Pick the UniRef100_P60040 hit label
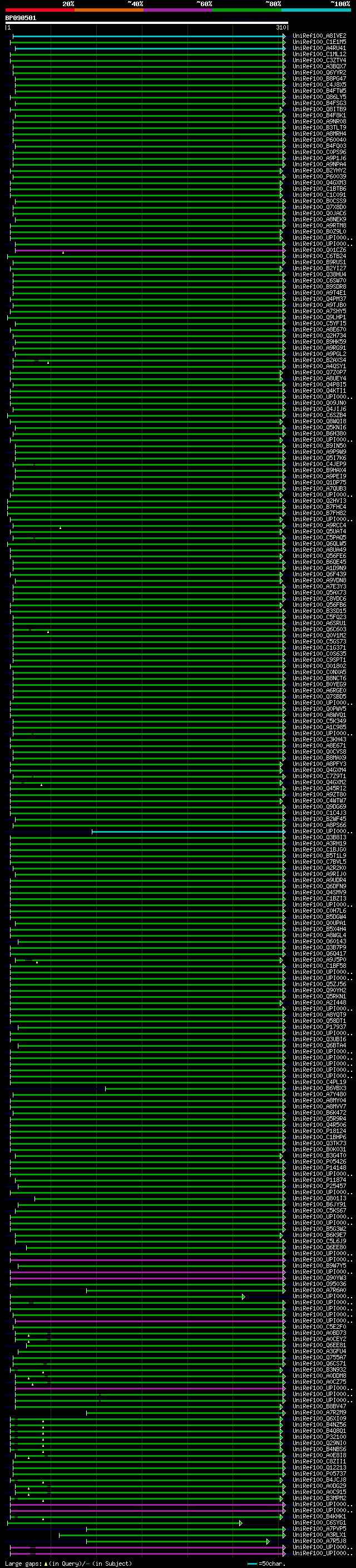This screenshot has height=1568, width=356. pos(319,140)
